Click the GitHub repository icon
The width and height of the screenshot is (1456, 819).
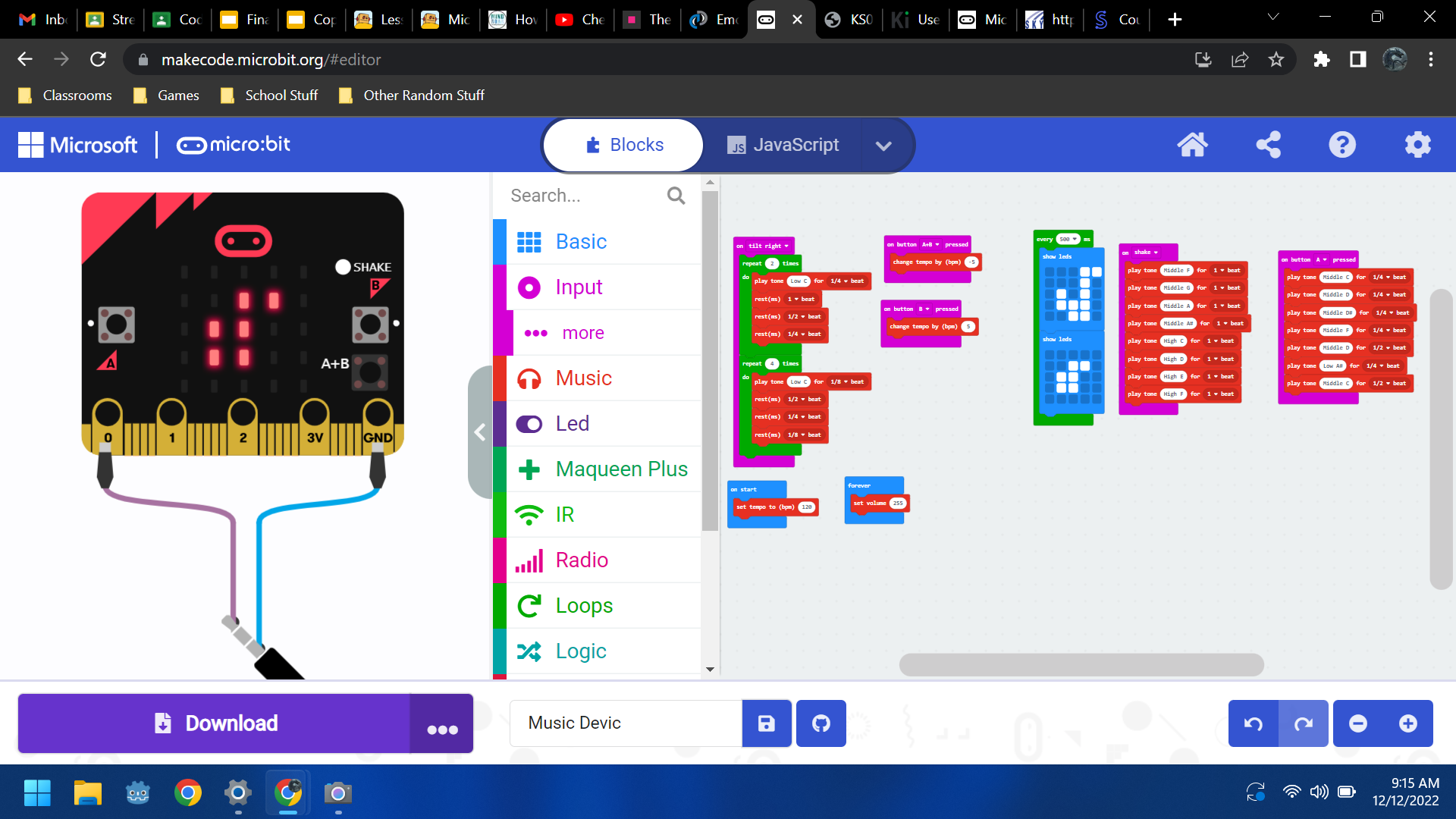(821, 723)
